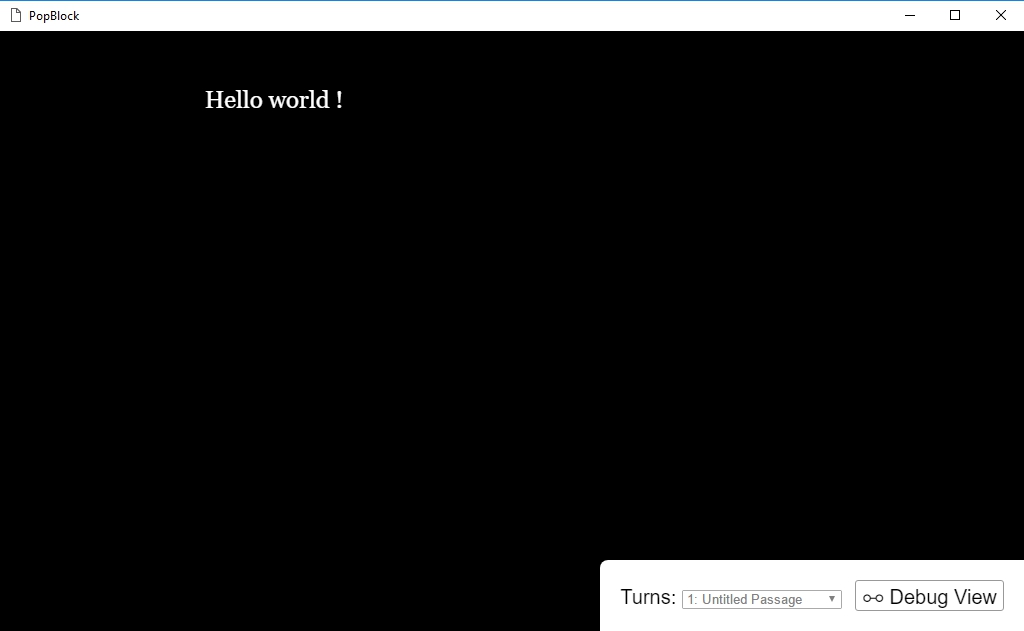1024x631 pixels.
Task: Toggle the Debug View button
Action: [929, 596]
